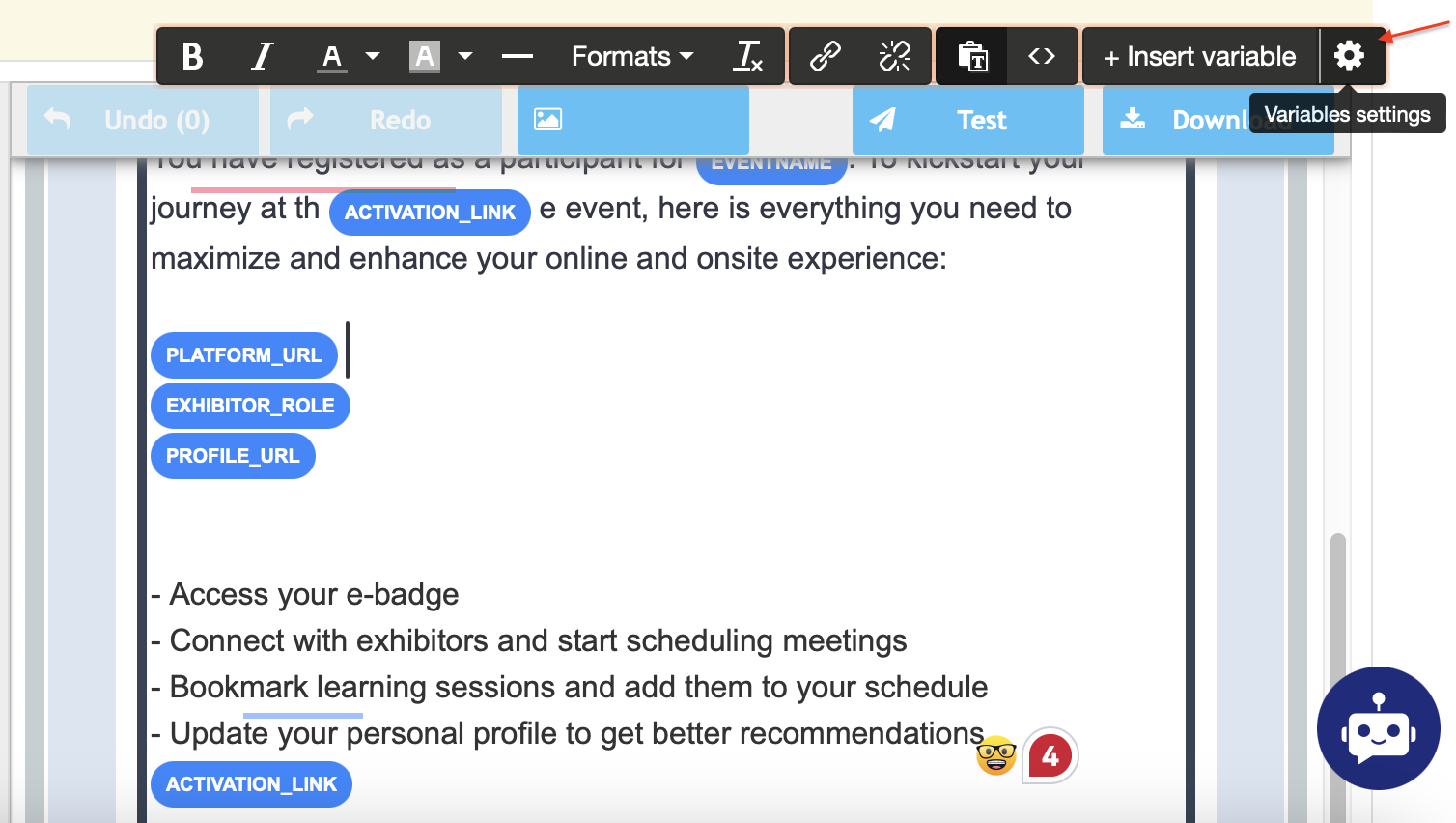Image resolution: width=1456 pixels, height=823 pixels.
Task: Select the PLATFORM_URL variable tag
Action: click(243, 355)
